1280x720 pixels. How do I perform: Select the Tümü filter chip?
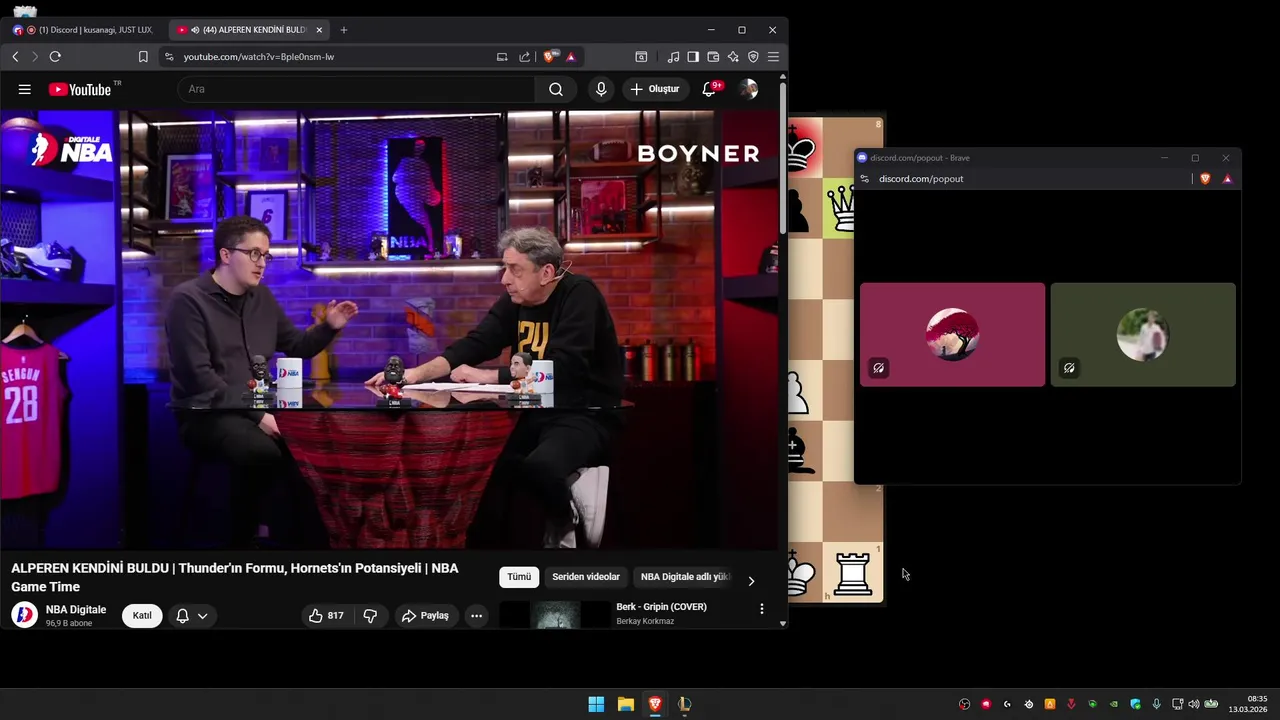coord(519,577)
